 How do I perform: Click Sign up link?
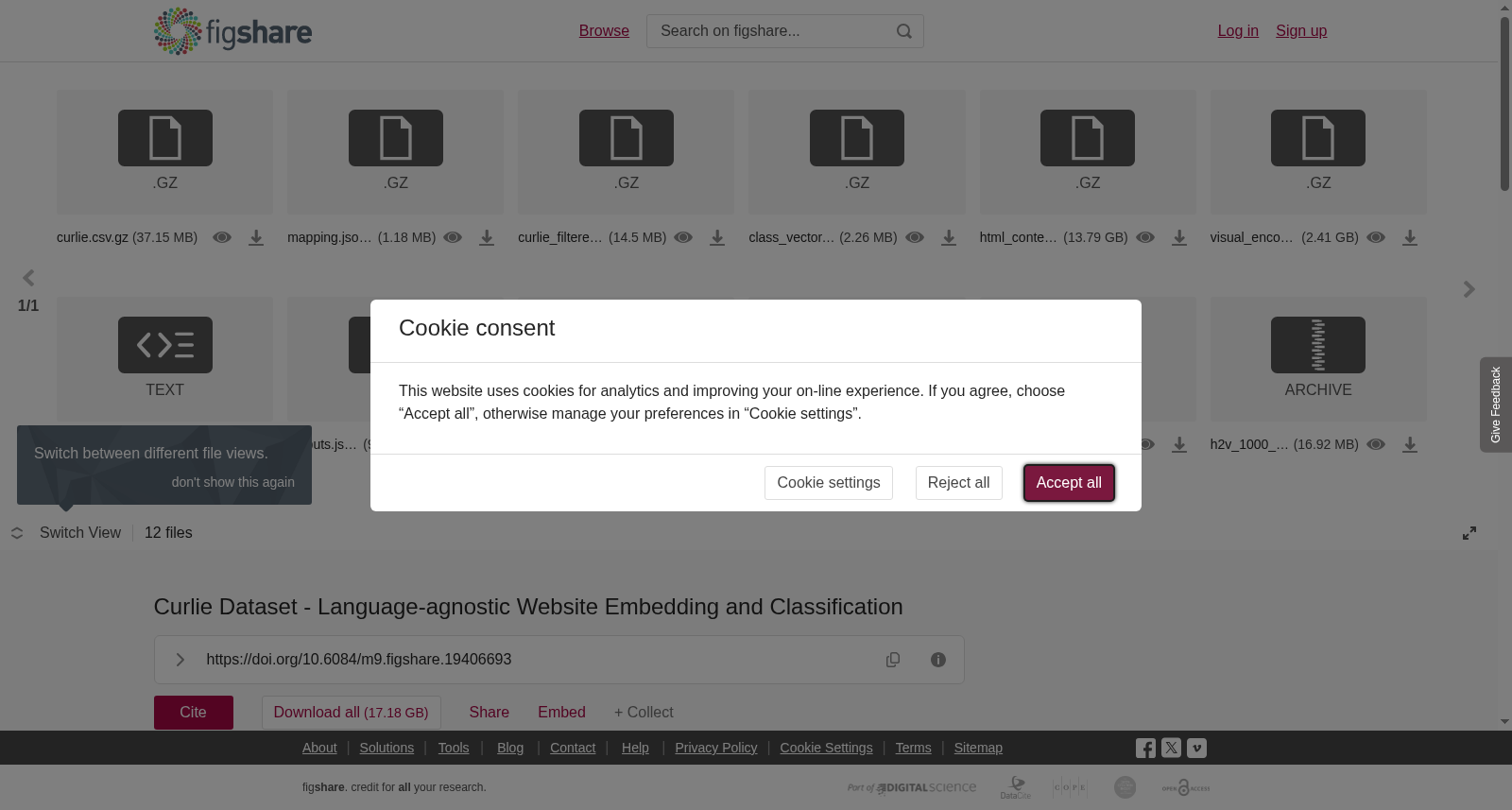click(1301, 31)
